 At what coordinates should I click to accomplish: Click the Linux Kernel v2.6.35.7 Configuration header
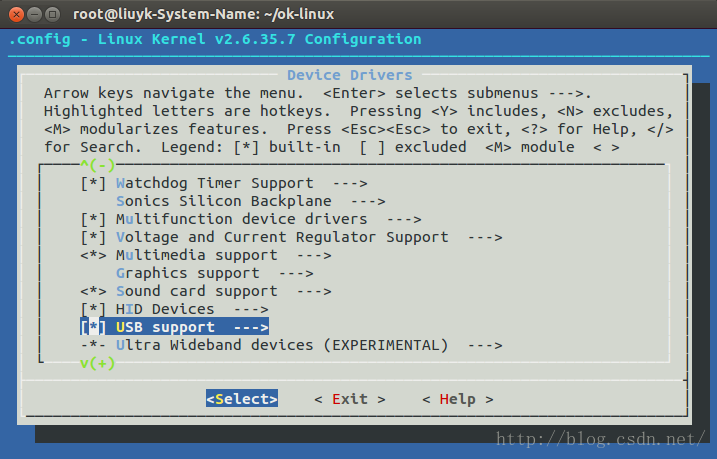[260, 39]
